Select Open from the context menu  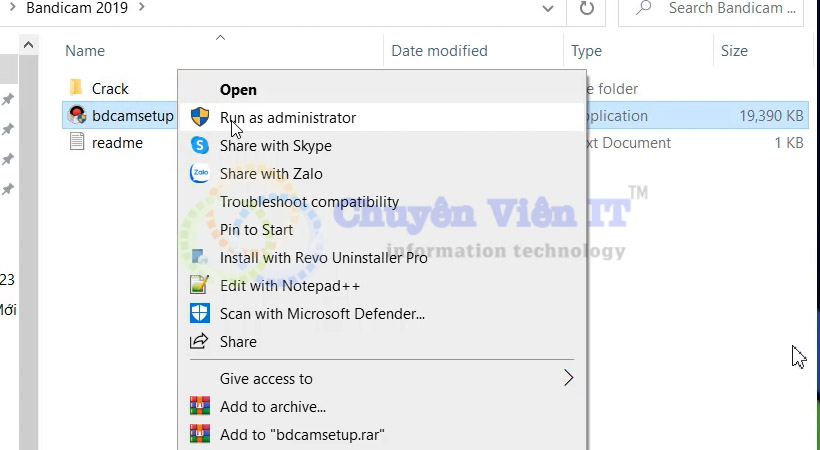[238, 90]
